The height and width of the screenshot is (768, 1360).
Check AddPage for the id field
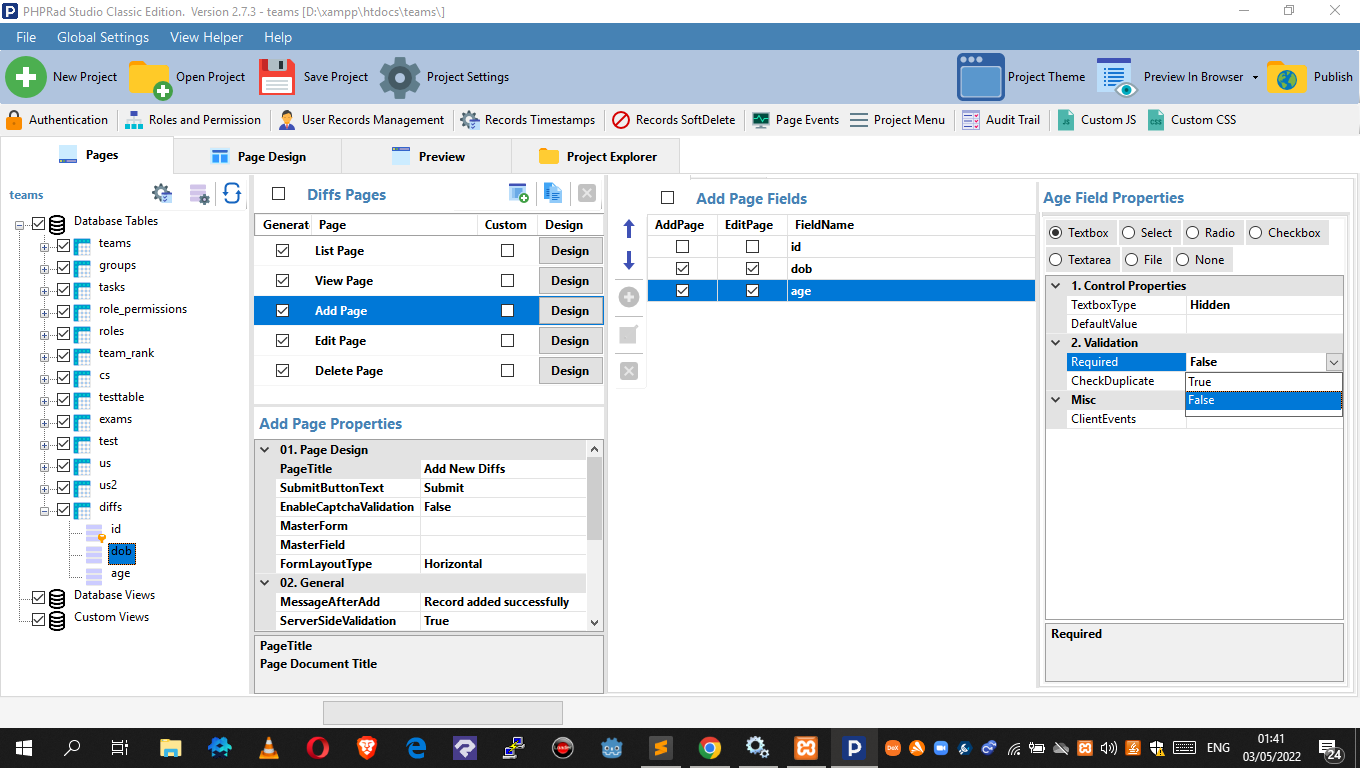(x=681, y=246)
